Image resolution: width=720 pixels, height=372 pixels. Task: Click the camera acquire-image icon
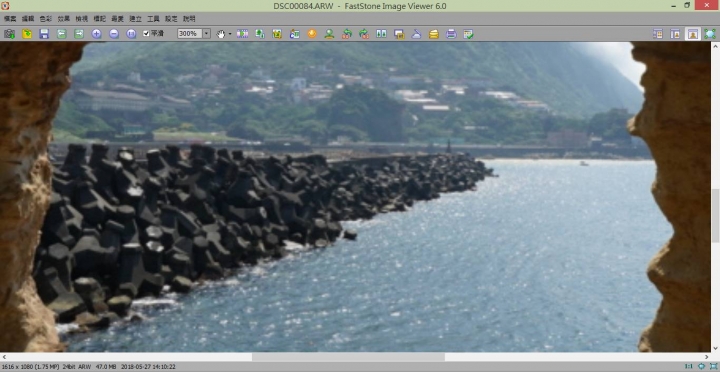coord(10,34)
